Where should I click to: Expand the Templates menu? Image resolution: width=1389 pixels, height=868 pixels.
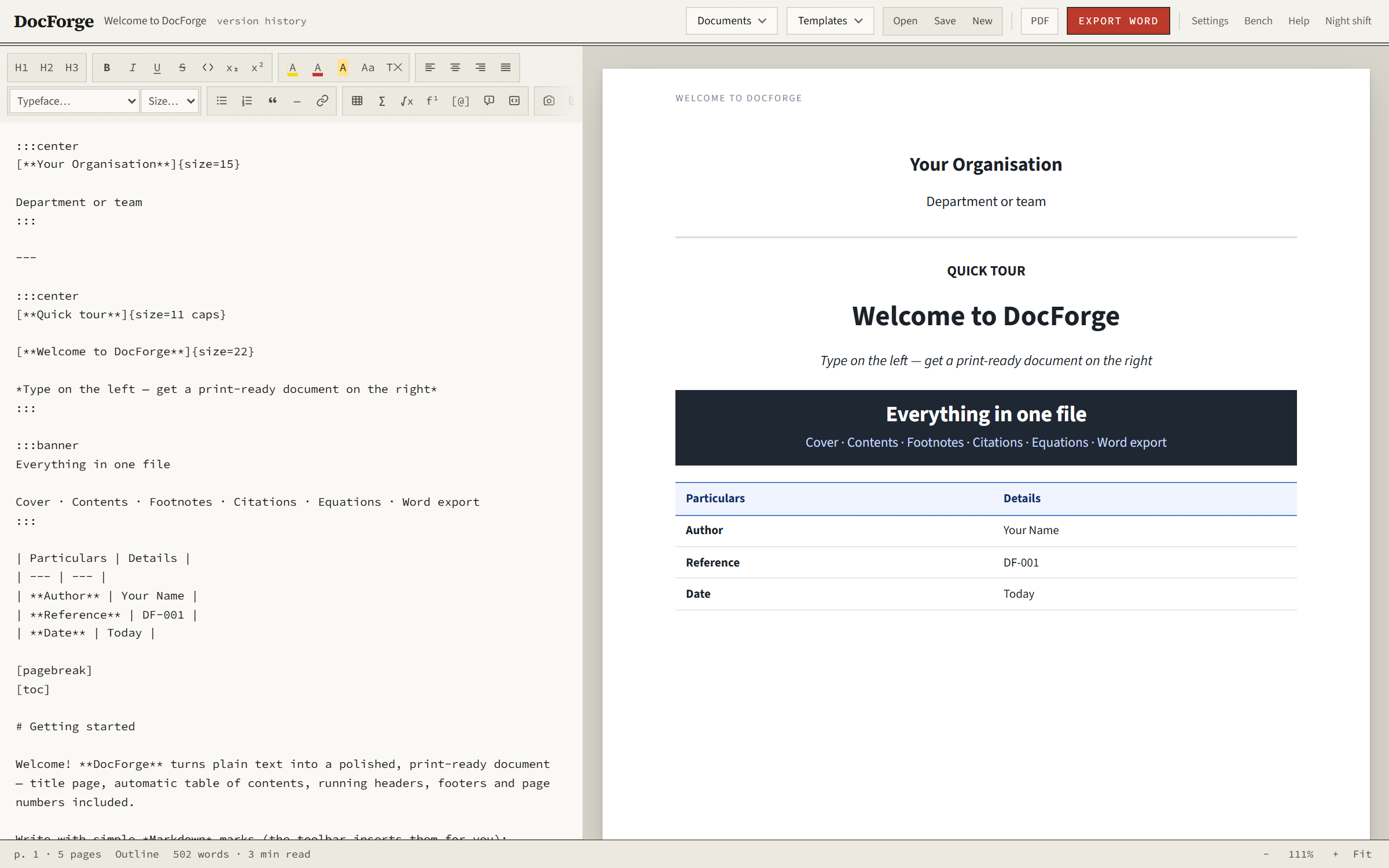pos(830,21)
